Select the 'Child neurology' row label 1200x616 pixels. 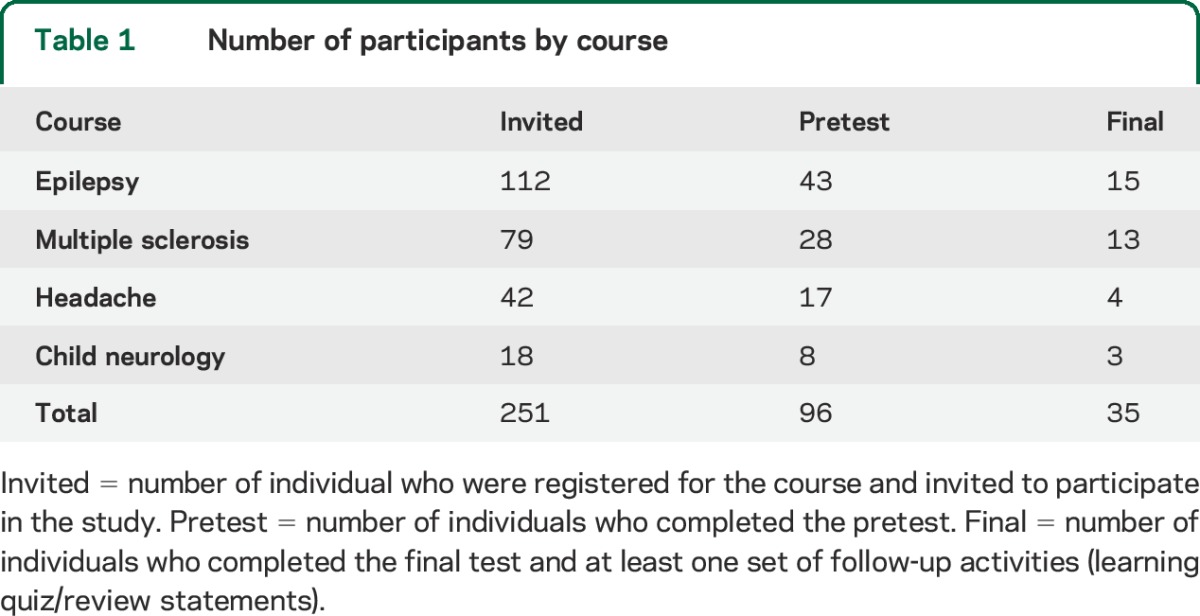coord(130,356)
